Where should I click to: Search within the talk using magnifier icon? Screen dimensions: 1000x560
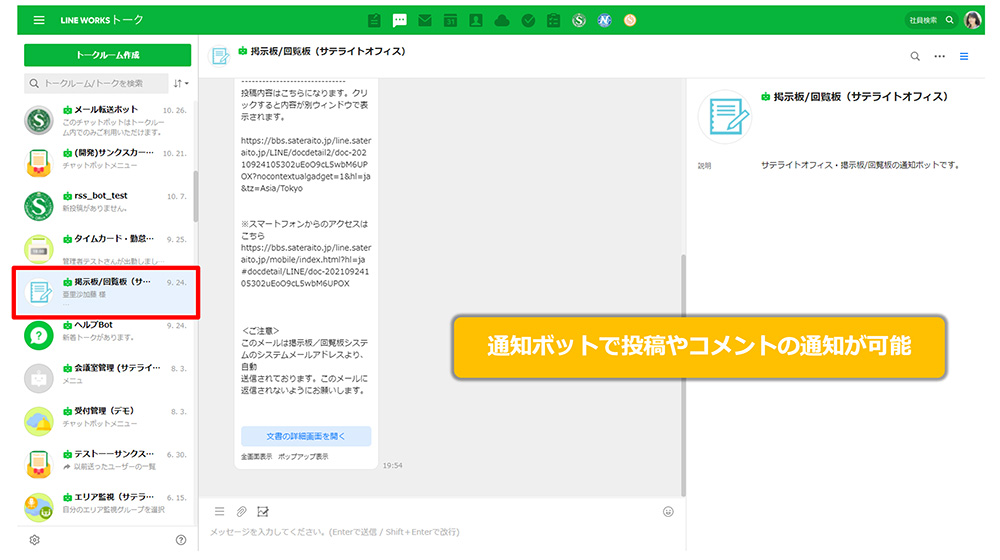pos(915,56)
